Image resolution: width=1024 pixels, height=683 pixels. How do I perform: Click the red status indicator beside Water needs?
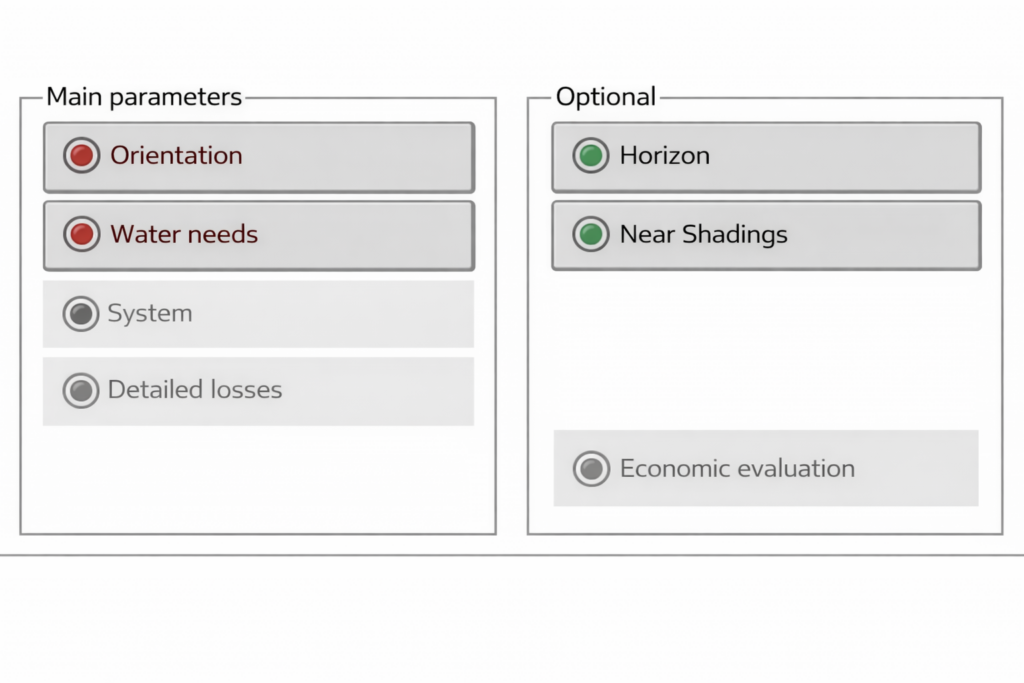(81, 235)
